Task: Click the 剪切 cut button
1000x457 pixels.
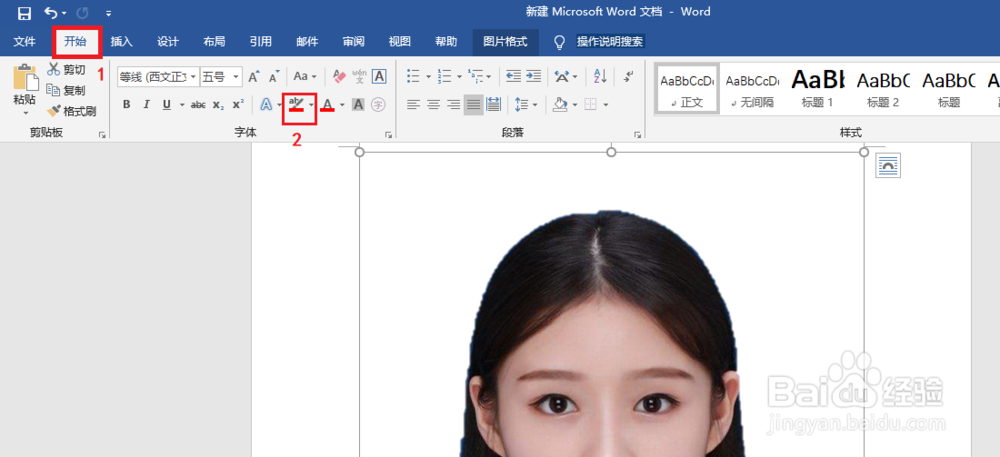Action: (x=66, y=69)
